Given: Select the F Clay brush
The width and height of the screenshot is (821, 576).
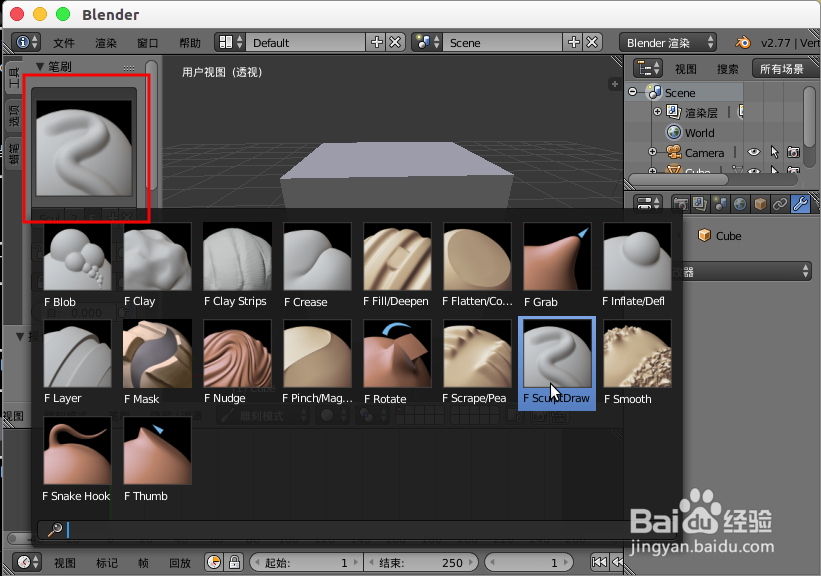Looking at the screenshot, I should tap(157, 265).
